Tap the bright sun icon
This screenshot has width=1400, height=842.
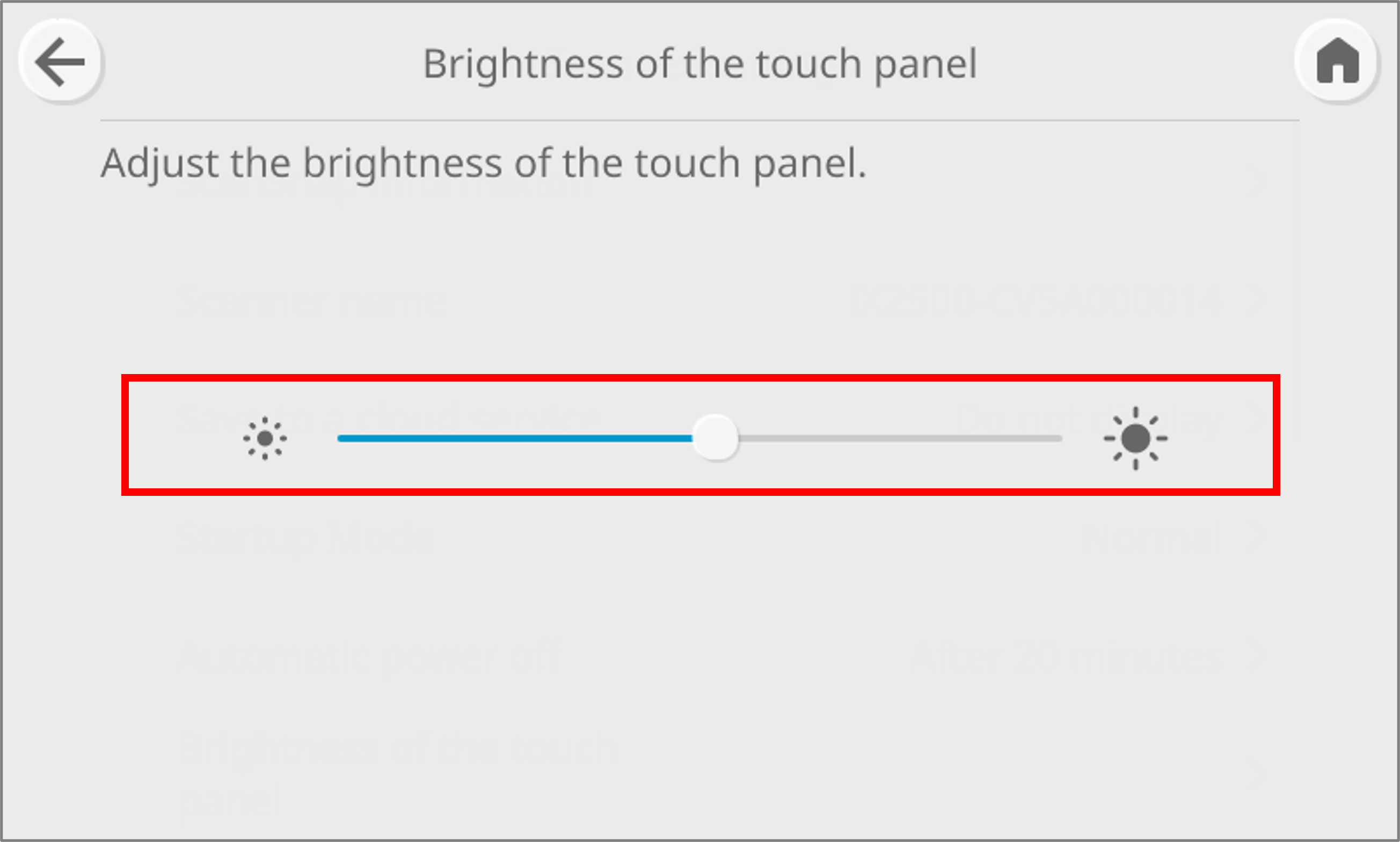click(x=1135, y=438)
